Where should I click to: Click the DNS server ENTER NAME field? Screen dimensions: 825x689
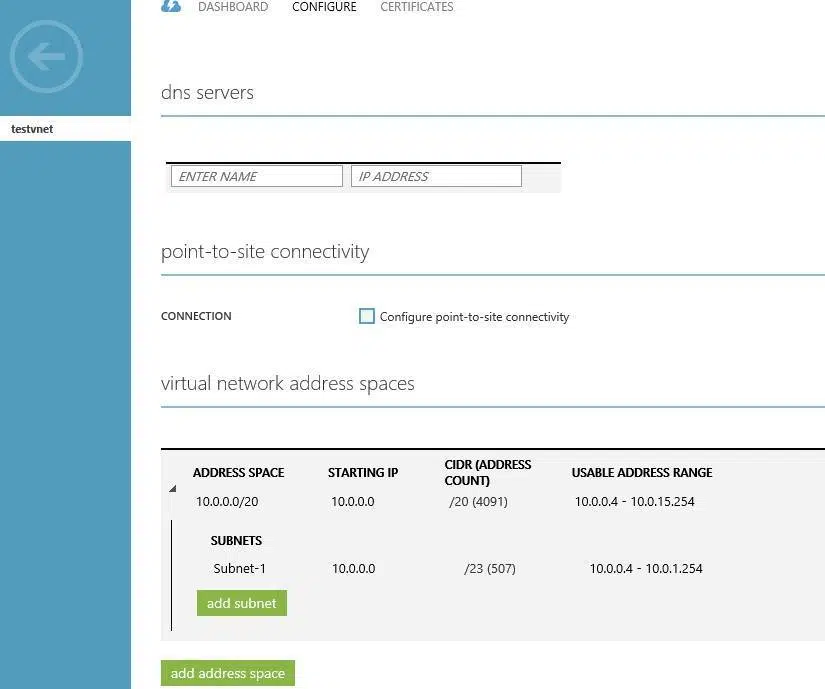click(x=257, y=176)
